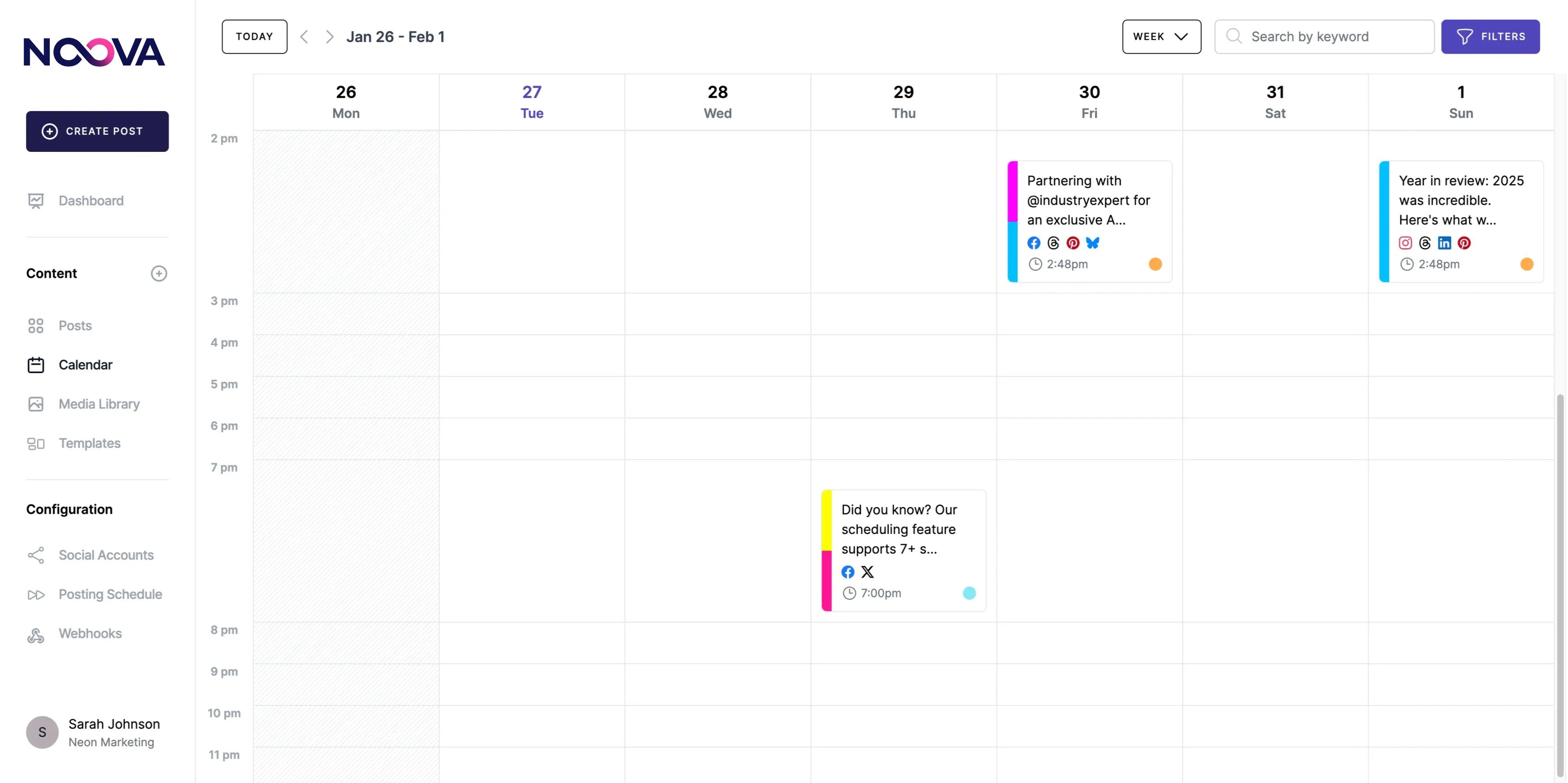Click the orange status dot on Partnering post
This screenshot has width=1568, height=783.
[1154, 264]
